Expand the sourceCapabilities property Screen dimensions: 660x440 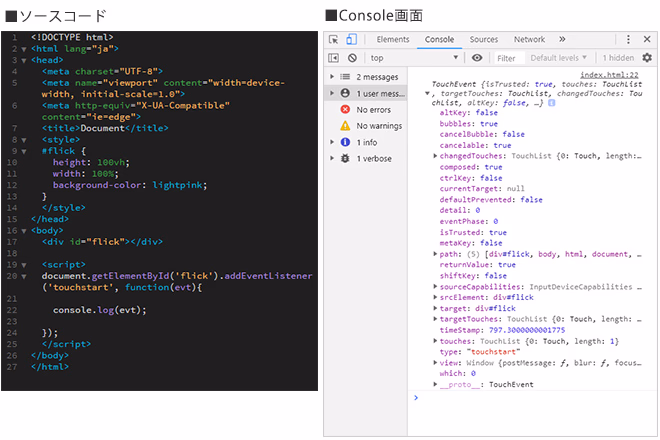point(435,286)
